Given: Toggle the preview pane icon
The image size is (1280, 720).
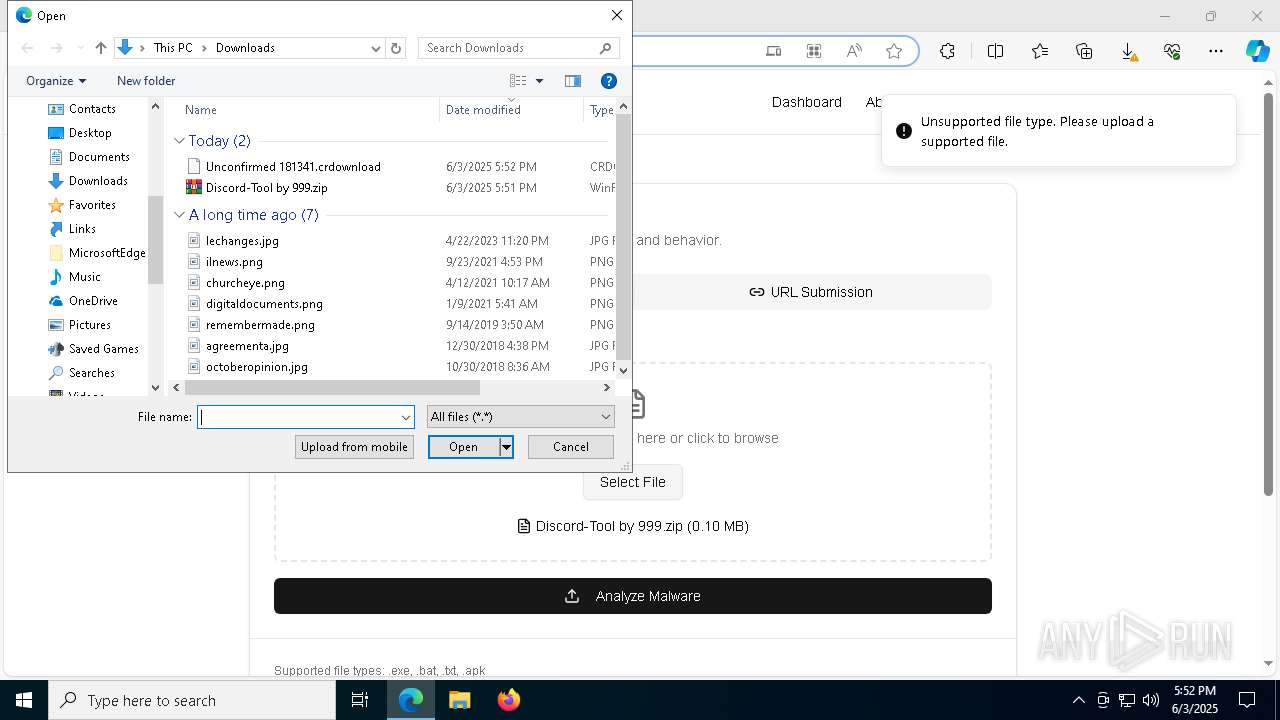Looking at the screenshot, I should pos(573,81).
